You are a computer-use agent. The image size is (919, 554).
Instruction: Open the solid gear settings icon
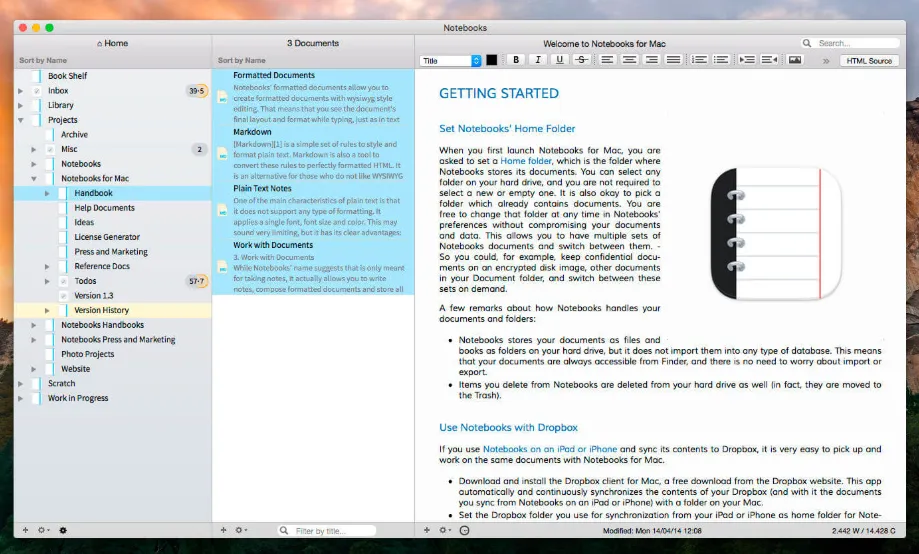point(63,530)
